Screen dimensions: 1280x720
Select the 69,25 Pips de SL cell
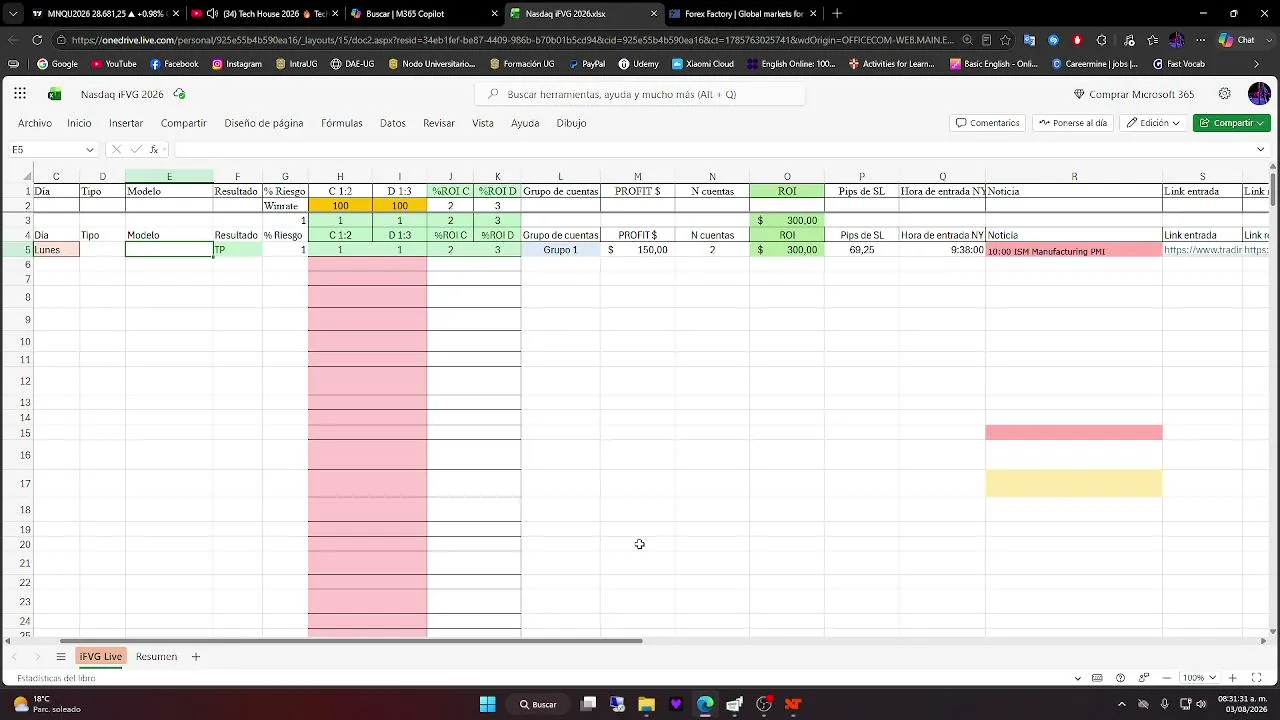861,250
